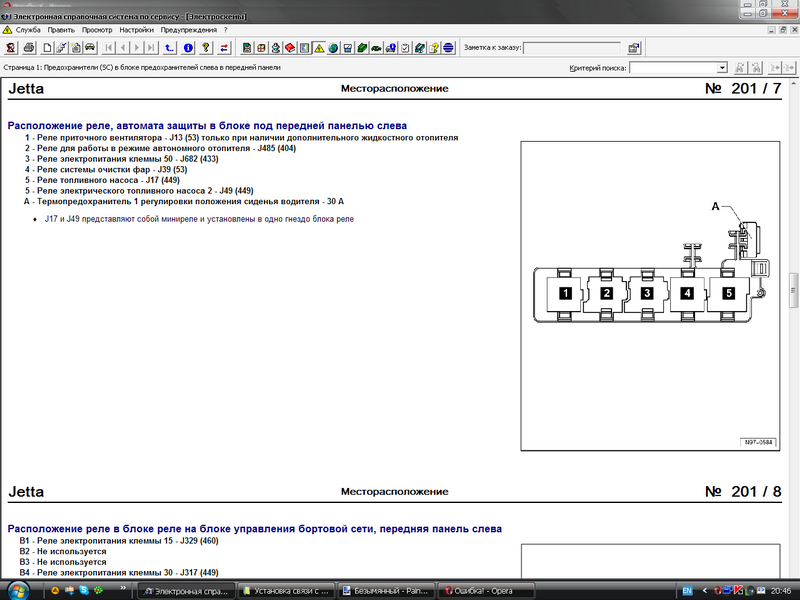Expand the Критерий поиска dropdown arrow
This screenshot has height=600, width=800.
click(x=722, y=67)
